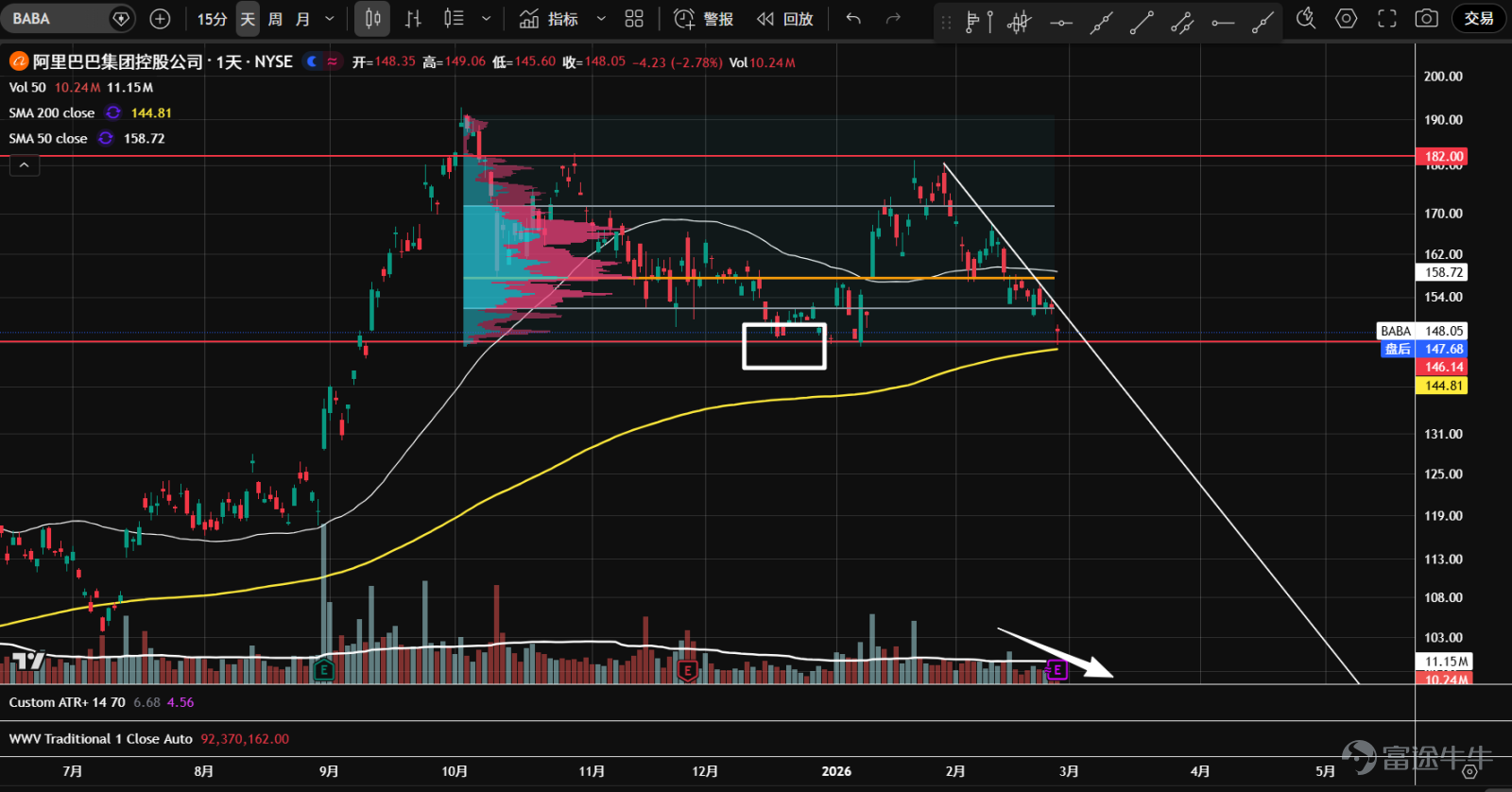Open the BABA symbol search box
The width and height of the screenshot is (1512, 792).
pyautogui.click(x=67, y=19)
